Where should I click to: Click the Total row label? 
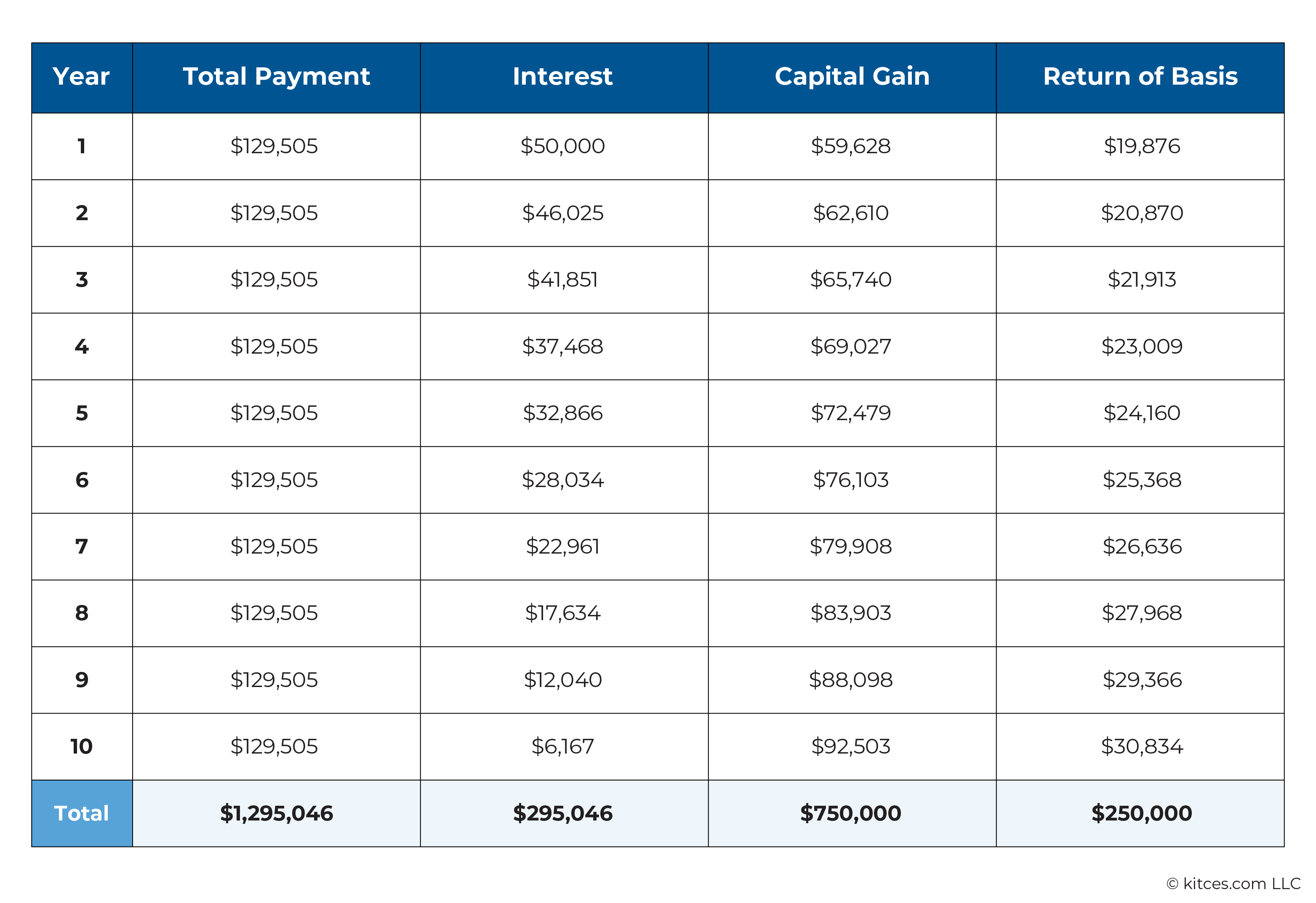click(x=82, y=814)
